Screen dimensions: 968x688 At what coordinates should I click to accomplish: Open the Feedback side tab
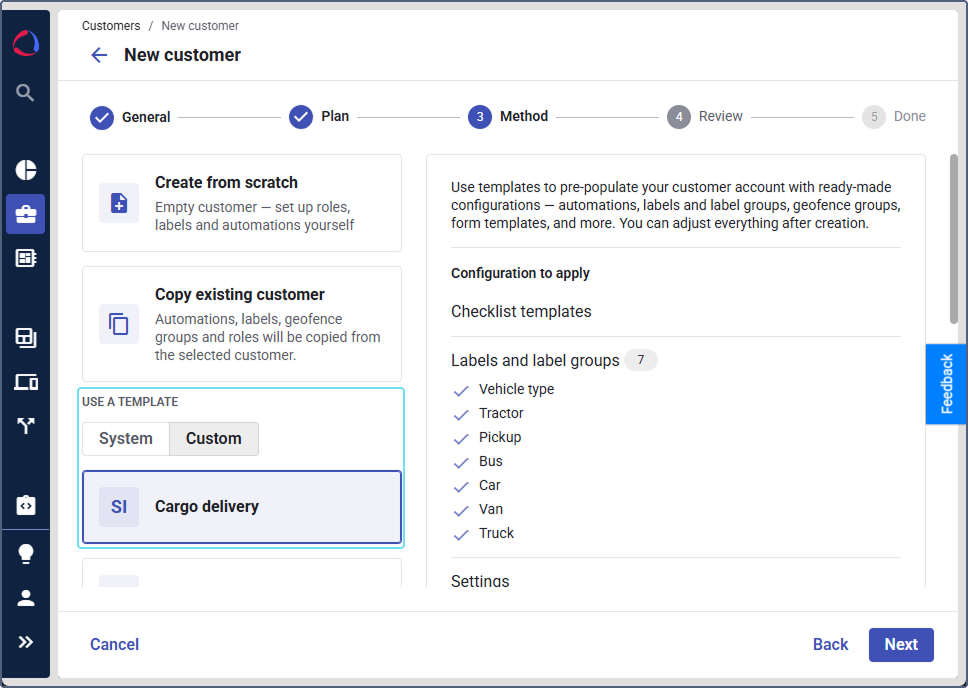pos(946,384)
